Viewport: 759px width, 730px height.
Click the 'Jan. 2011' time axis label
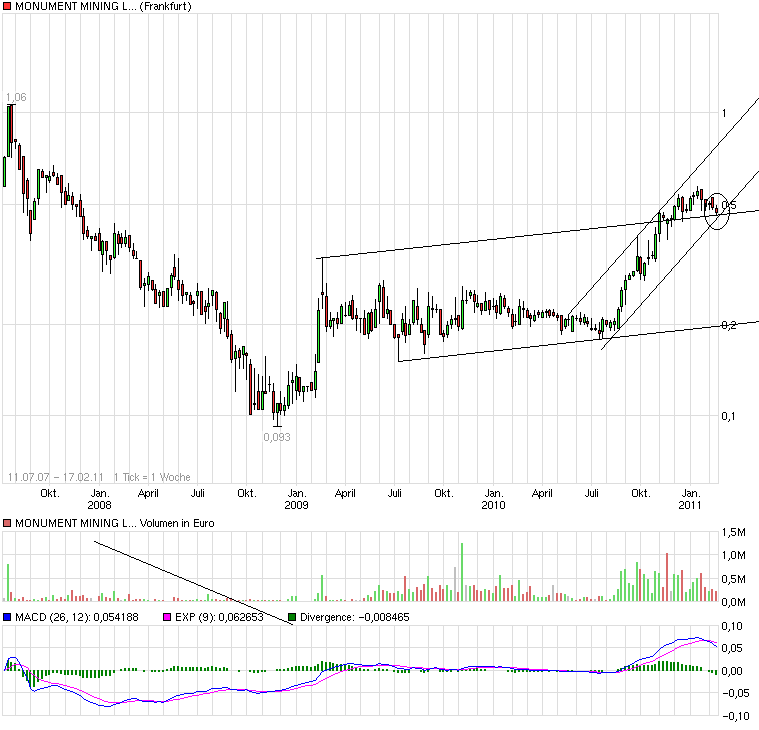click(x=690, y=499)
